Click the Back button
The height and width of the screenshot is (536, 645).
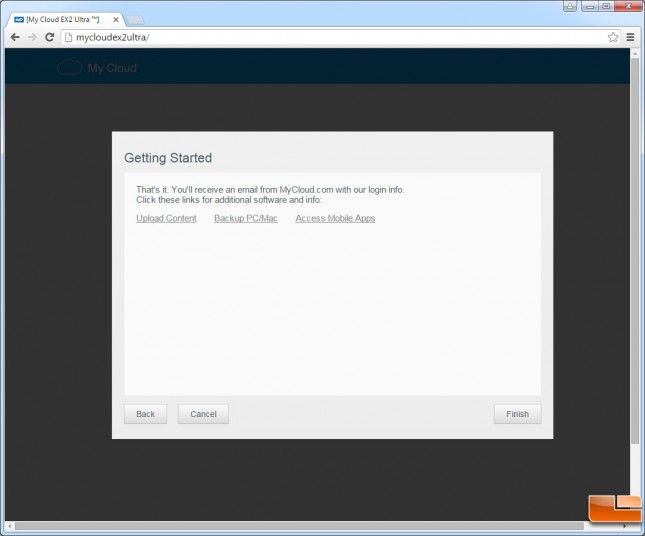(146, 414)
